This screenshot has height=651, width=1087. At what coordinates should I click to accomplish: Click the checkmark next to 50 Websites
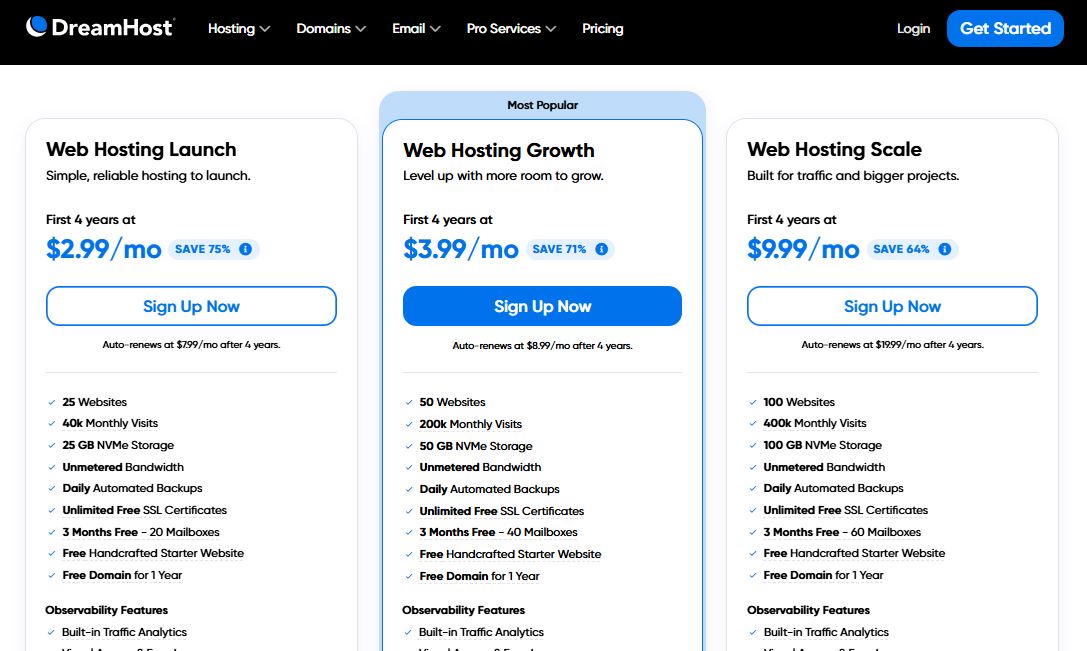[x=409, y=402]
